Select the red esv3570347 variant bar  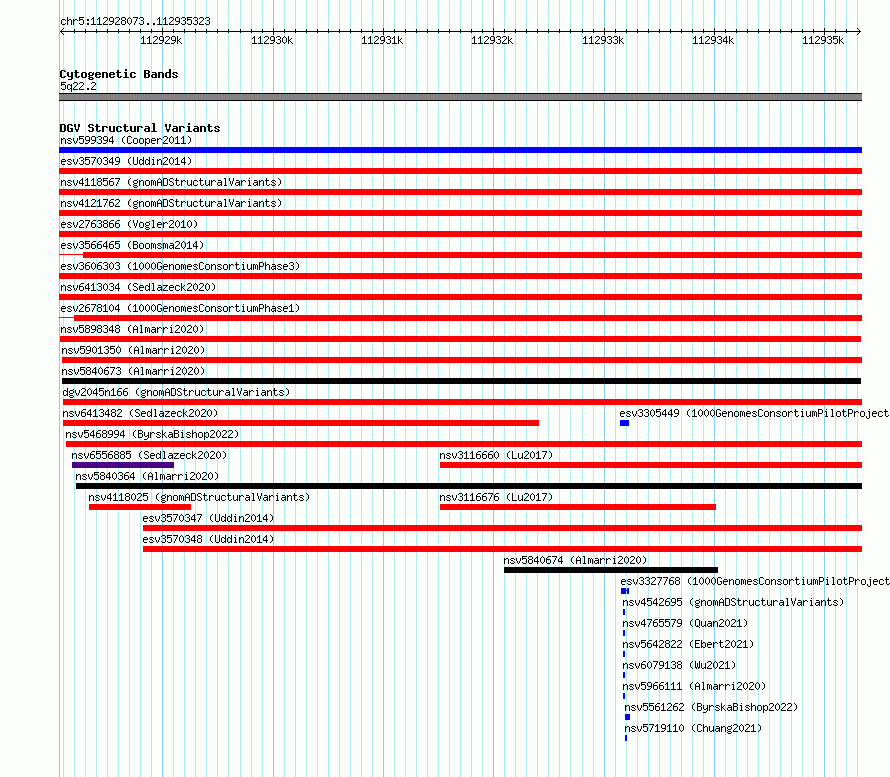[502, 528]
